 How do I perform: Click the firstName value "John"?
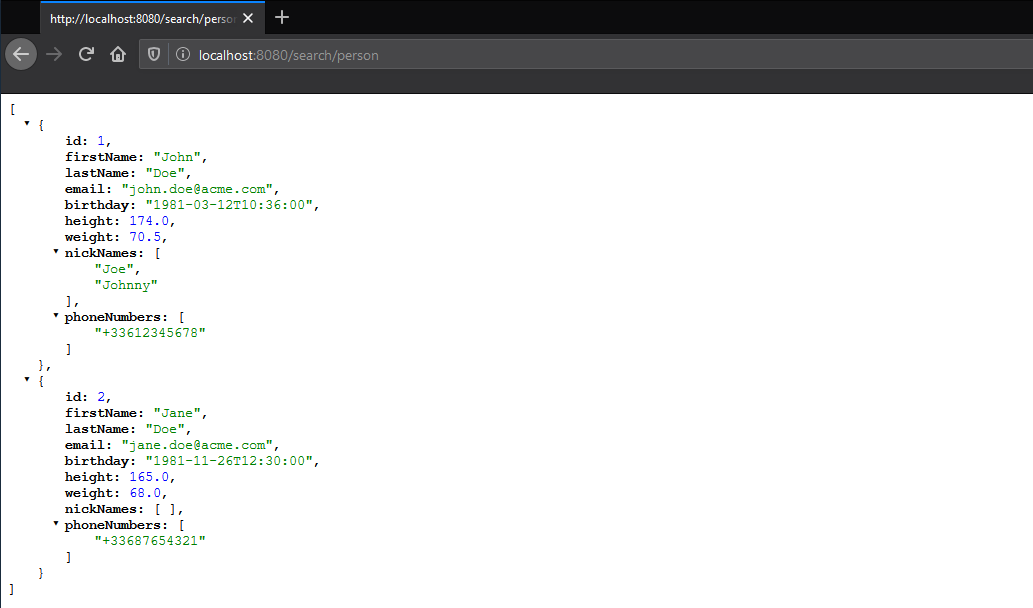(177, 157)
